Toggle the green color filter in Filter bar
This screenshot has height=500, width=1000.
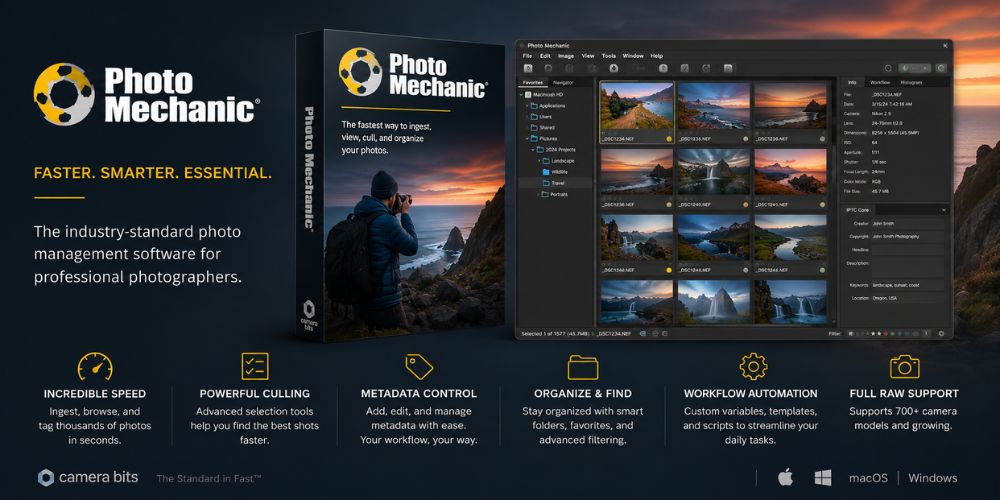(x=893, y=334)
